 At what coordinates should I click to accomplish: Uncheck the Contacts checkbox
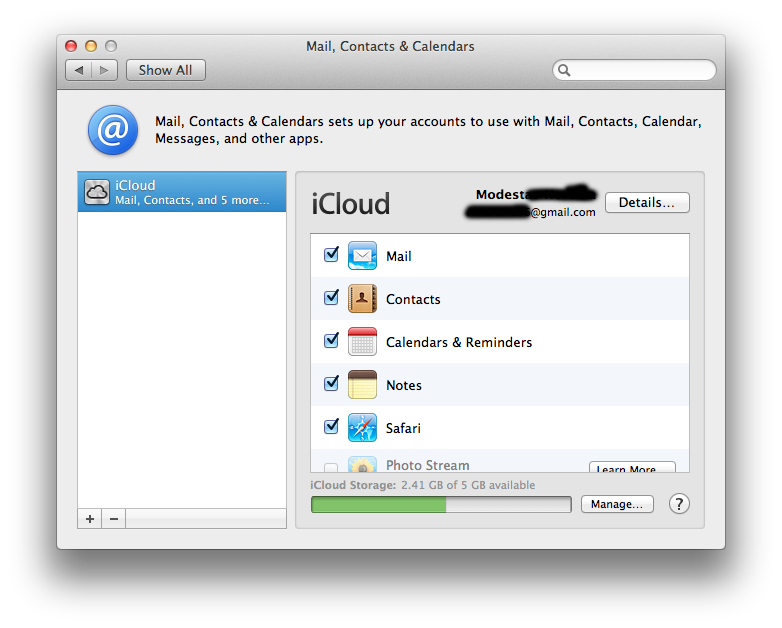331,297
